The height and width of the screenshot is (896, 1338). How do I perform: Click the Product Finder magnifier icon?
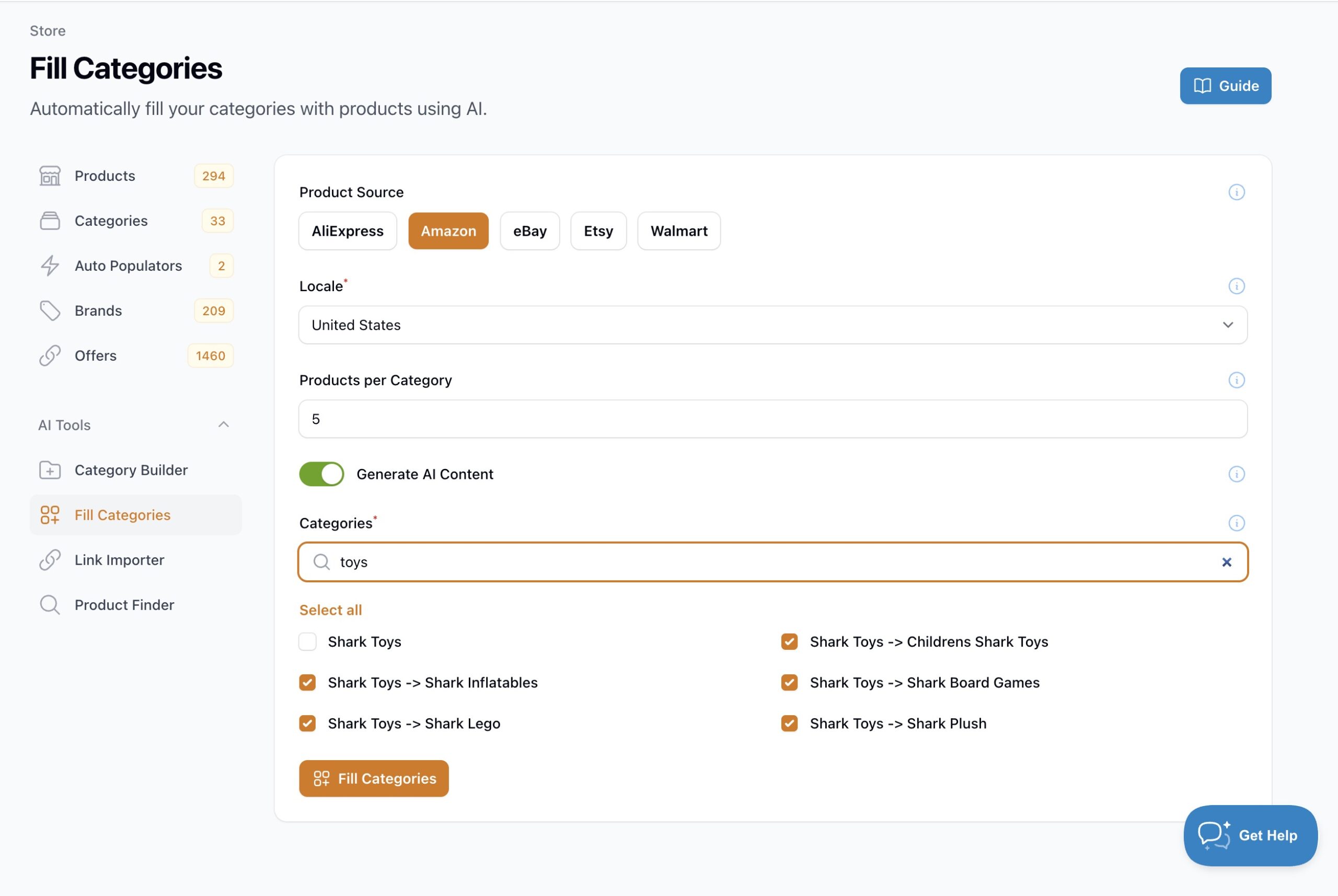[50, 605]
